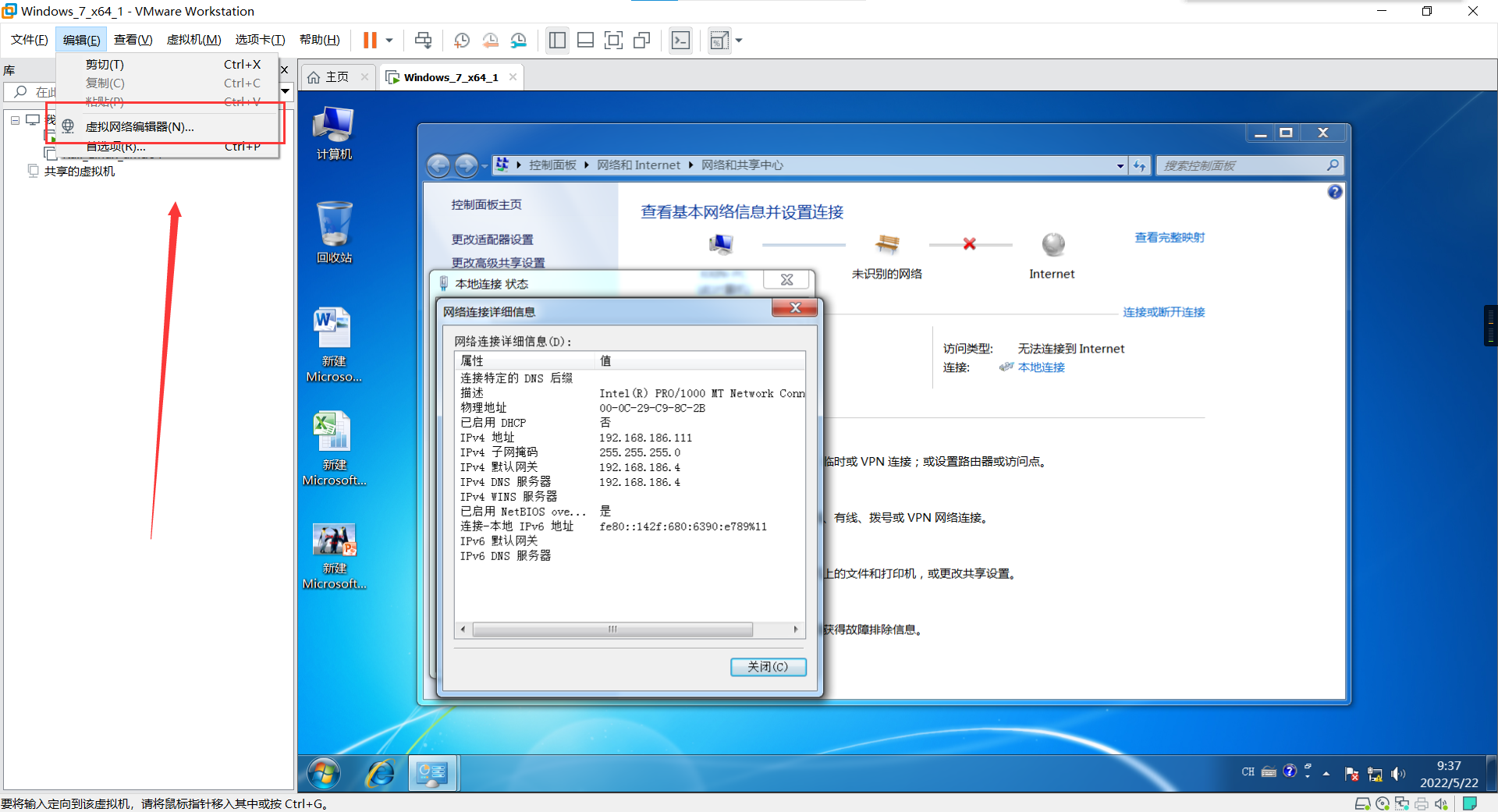Enter full screen mode
The height and width of the screenshot is (812, 1498).
pyautogui.click(x=613, y=40)
